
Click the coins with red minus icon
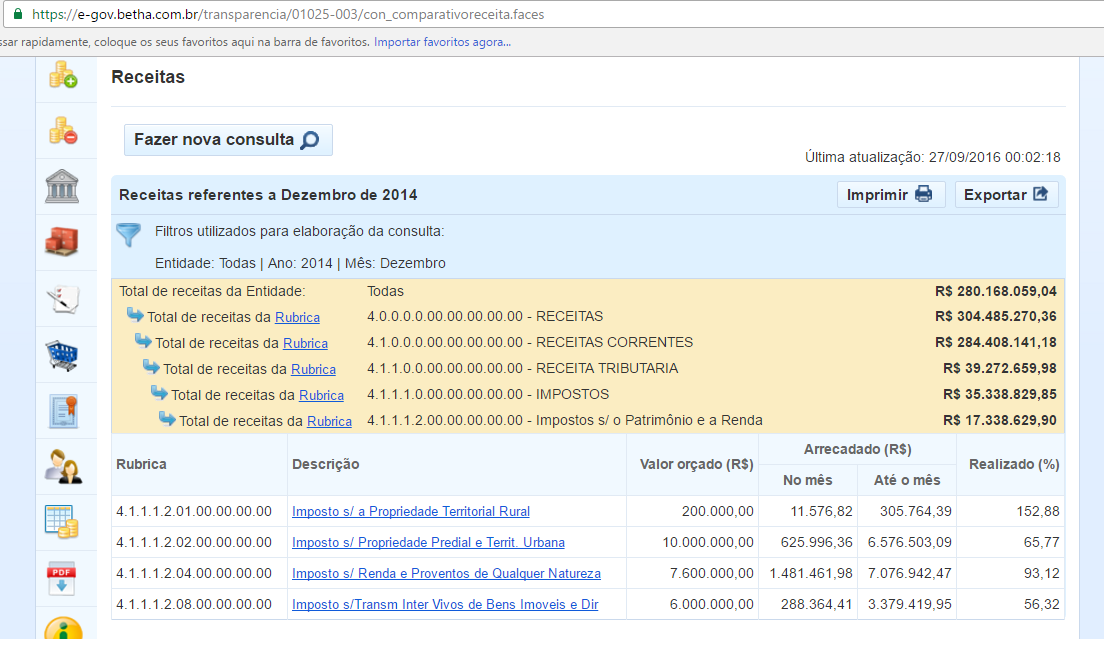pos(64,130)
